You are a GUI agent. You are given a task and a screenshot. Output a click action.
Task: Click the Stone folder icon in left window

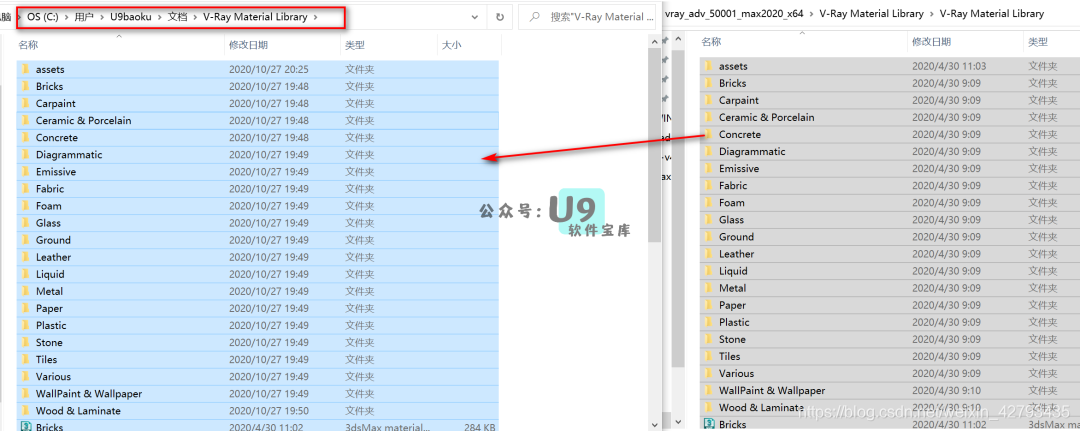click(25, 343)
